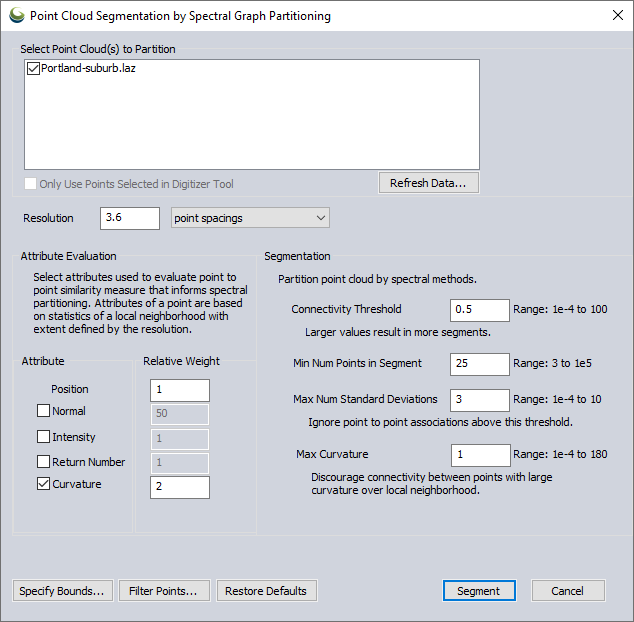
Task: Uncheck the Portland-suburb.laz point cloud
Action: pos(33,68)
